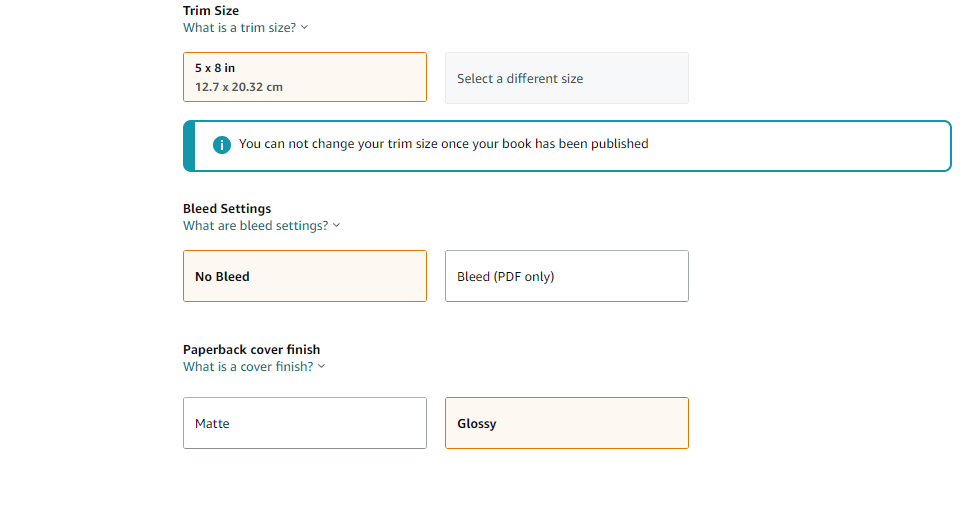Choose Bleed (PDF only) setting

(x=567, y=276)
